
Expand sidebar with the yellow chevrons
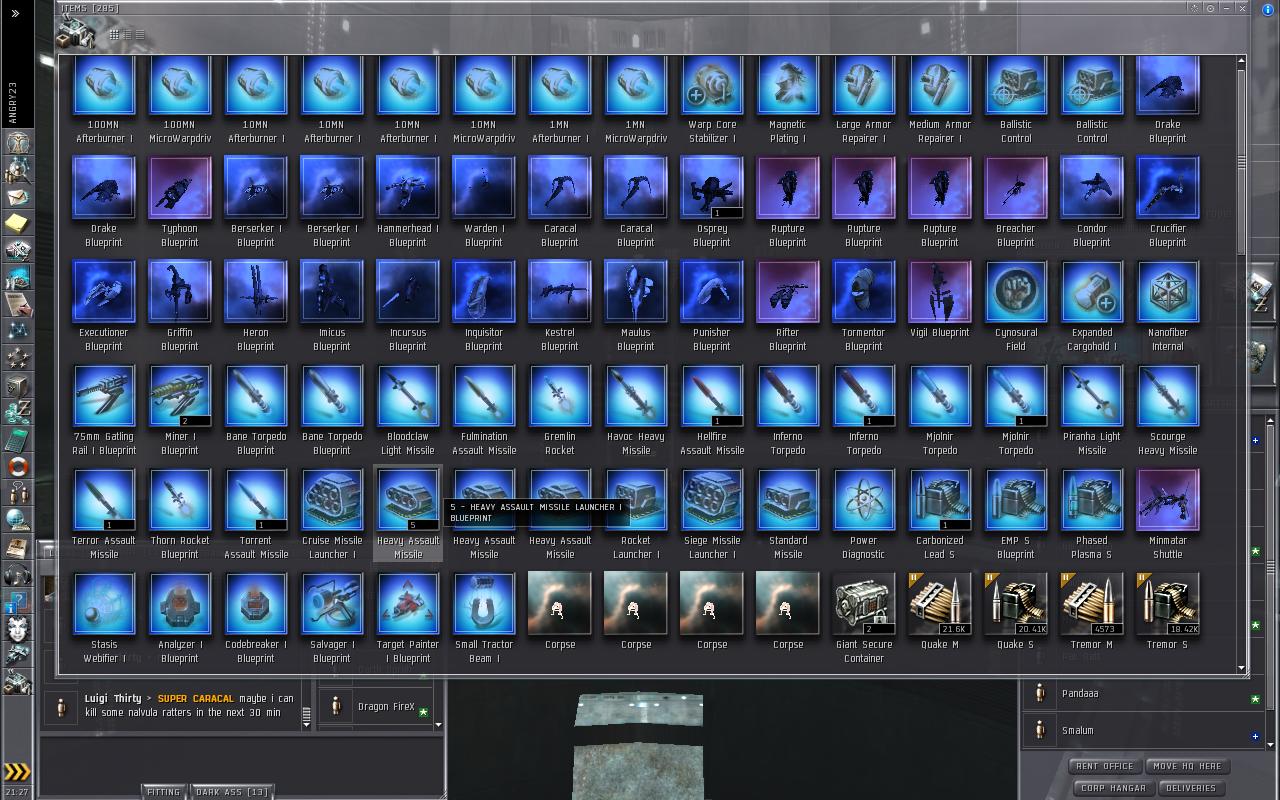[17, 771]
